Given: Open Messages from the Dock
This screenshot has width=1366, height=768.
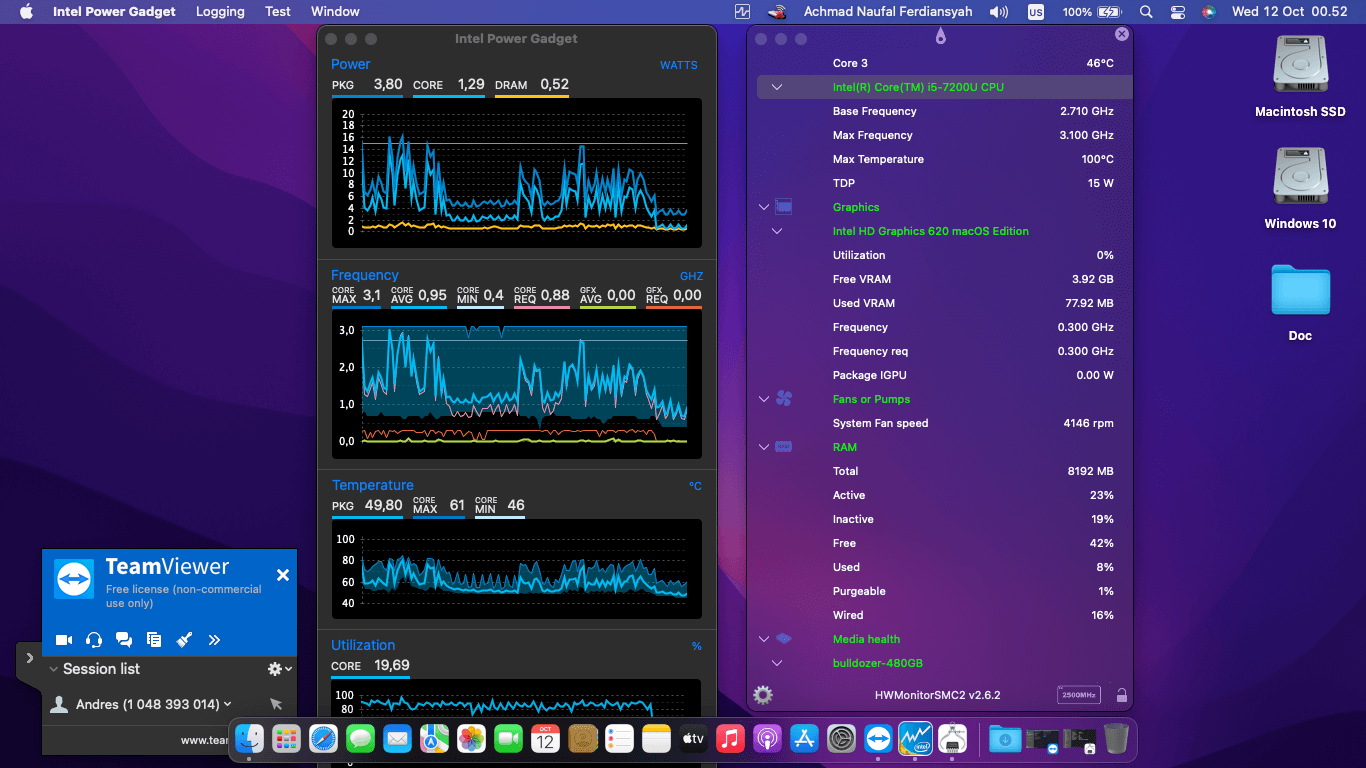Looking at the screenshot, I should pyautogui.click(x=360, y=739).
